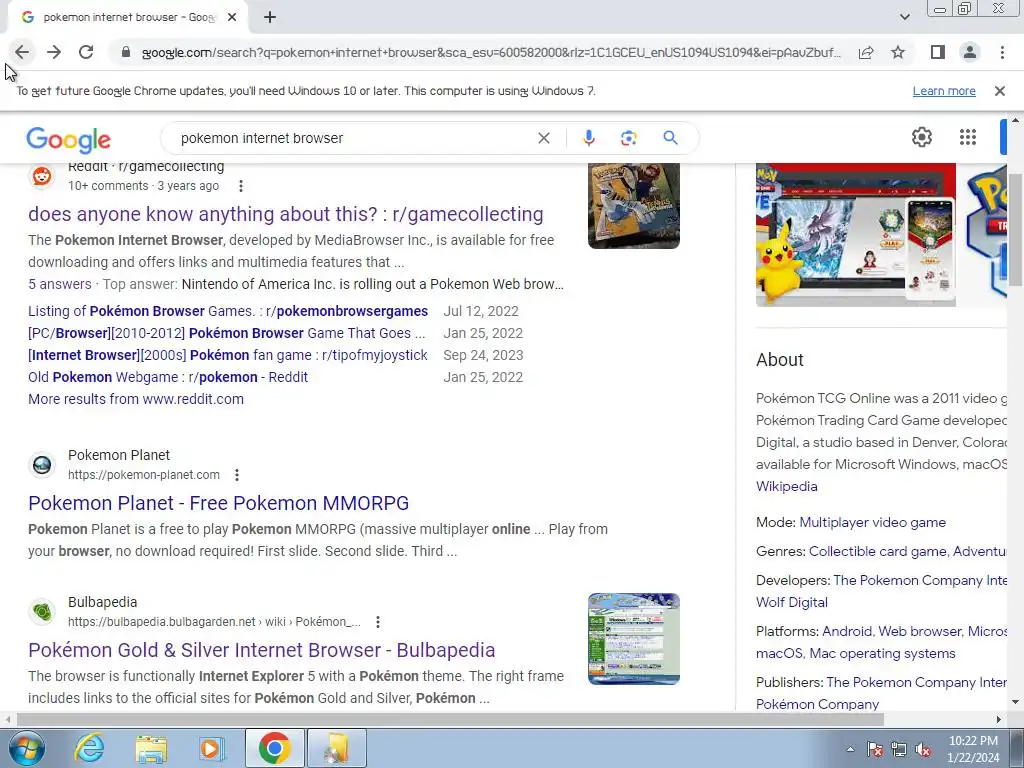Search by image with Google Lens icon
The width and height of the screenshot is (1024, 768).
tap(628, 138)
